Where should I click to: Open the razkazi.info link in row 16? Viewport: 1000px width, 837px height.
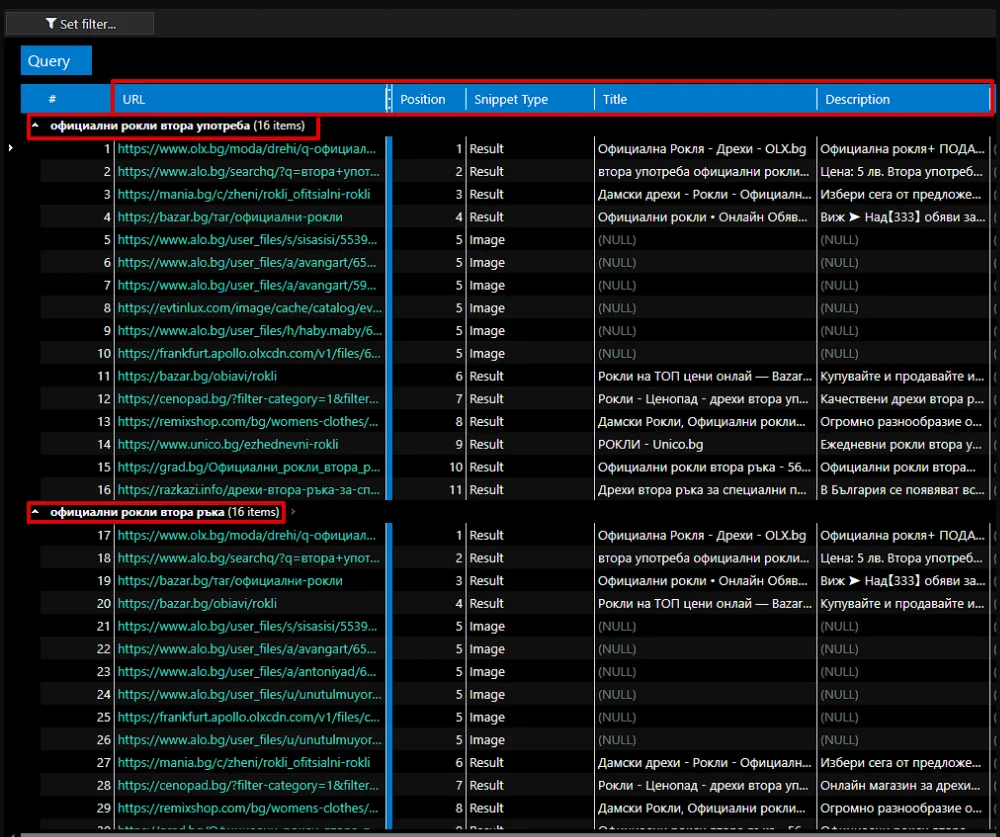249,490
